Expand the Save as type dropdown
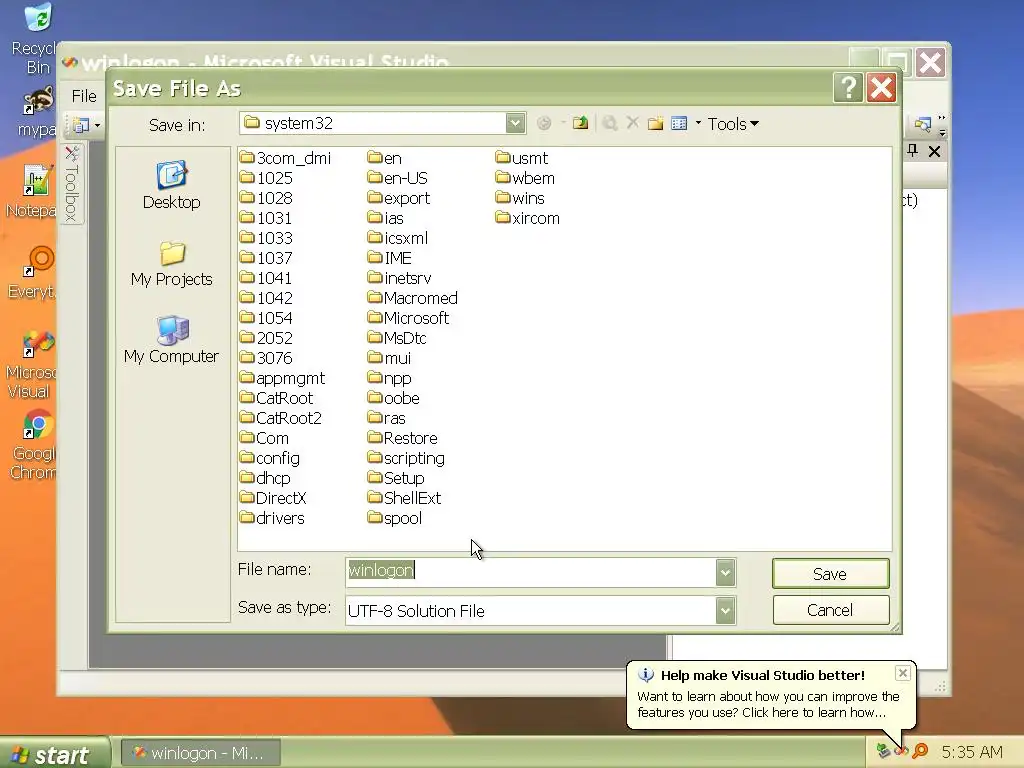1024x768 pixels. [x=726, y=611]
